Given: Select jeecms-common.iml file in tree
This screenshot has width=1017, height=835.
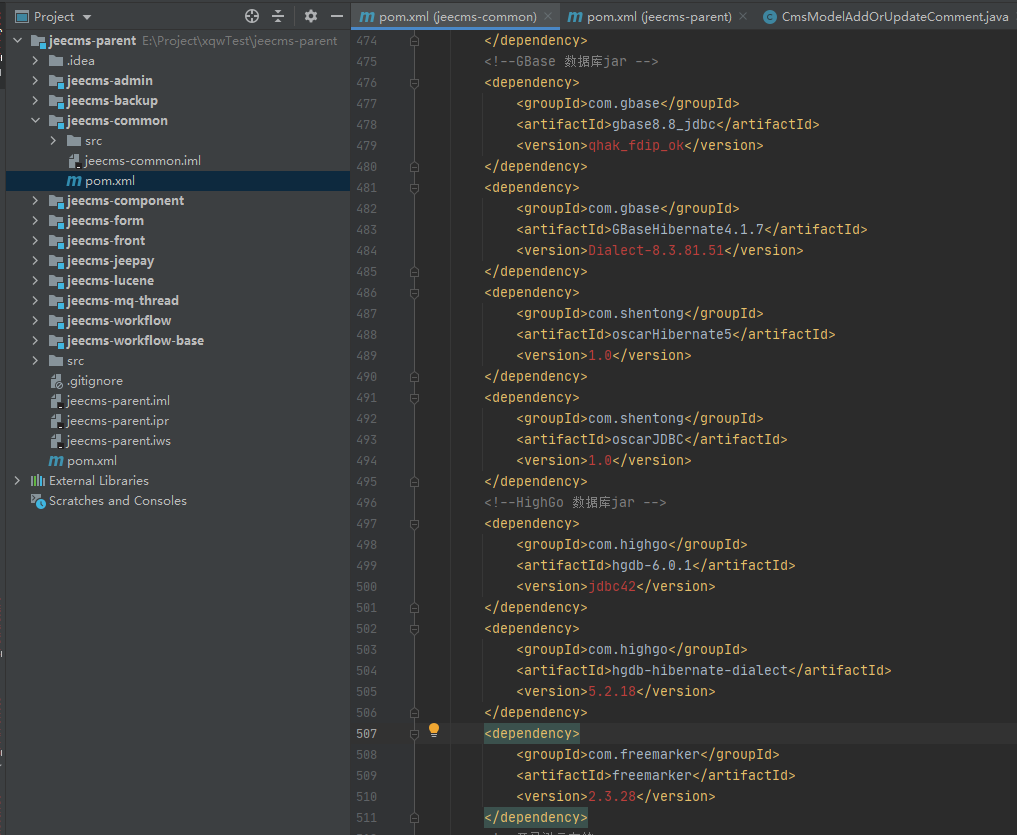Looking at the screenshot, I should 142,161.
